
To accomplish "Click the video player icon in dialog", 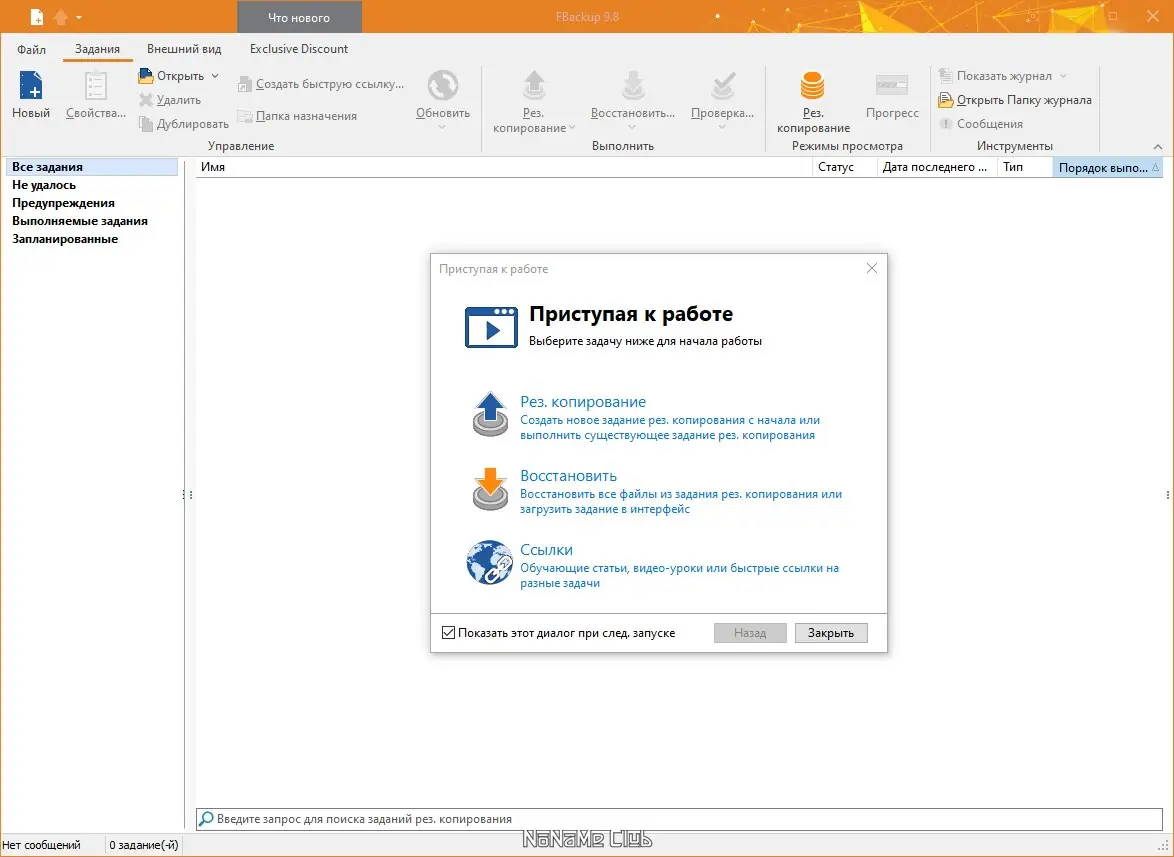I will tap(491, 327).
